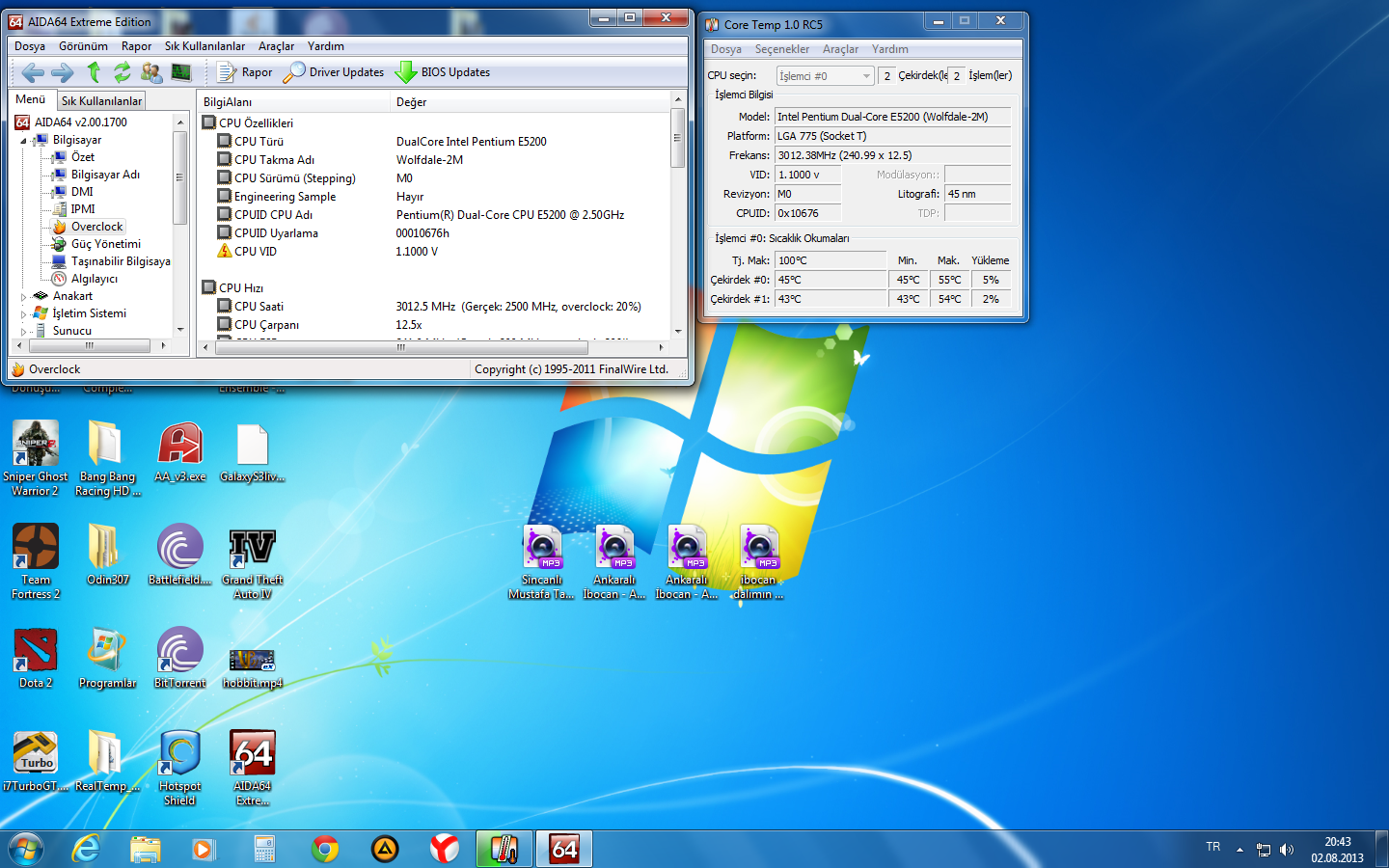Select DMI in the AIDA64 tree
The image size is (1389, 868).
click(82, 192)
